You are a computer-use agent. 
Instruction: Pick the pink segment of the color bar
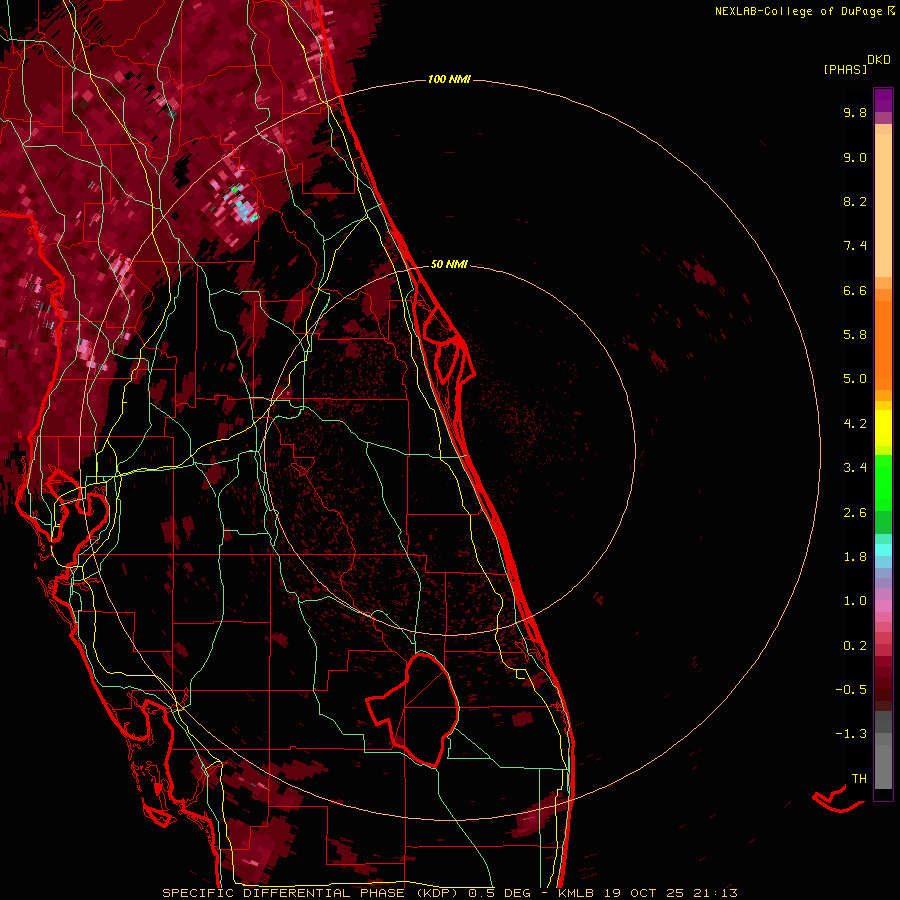pos(883,606)
